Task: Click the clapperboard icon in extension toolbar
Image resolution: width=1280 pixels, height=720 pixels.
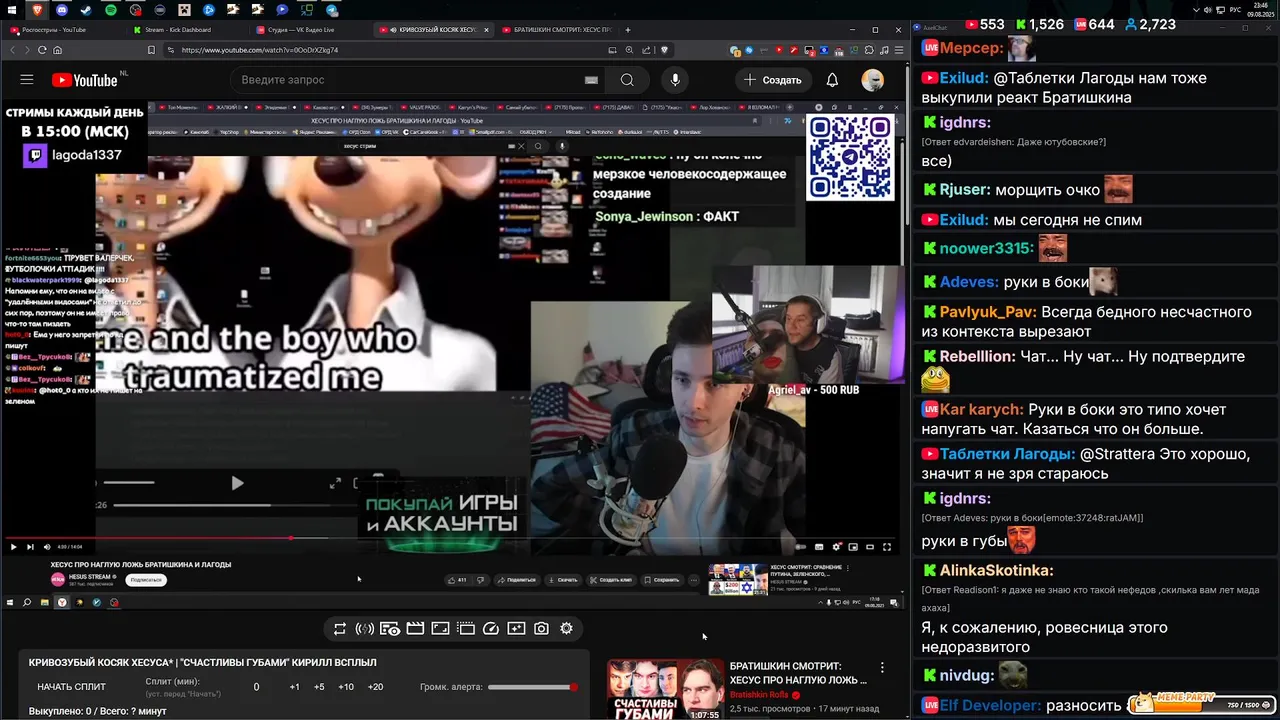Action: pos(415,629)
